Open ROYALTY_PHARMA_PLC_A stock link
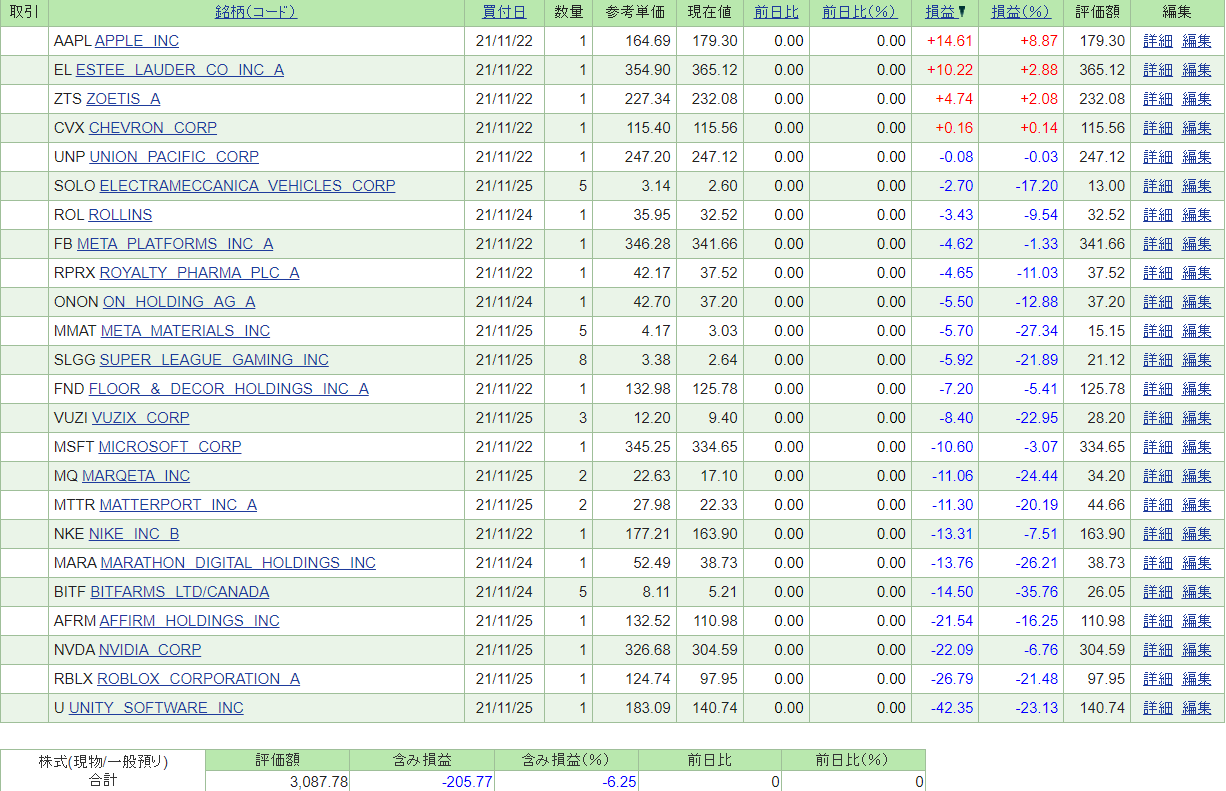The width and height of the screenshot is (1226, 791). click(x=199, y=273)
